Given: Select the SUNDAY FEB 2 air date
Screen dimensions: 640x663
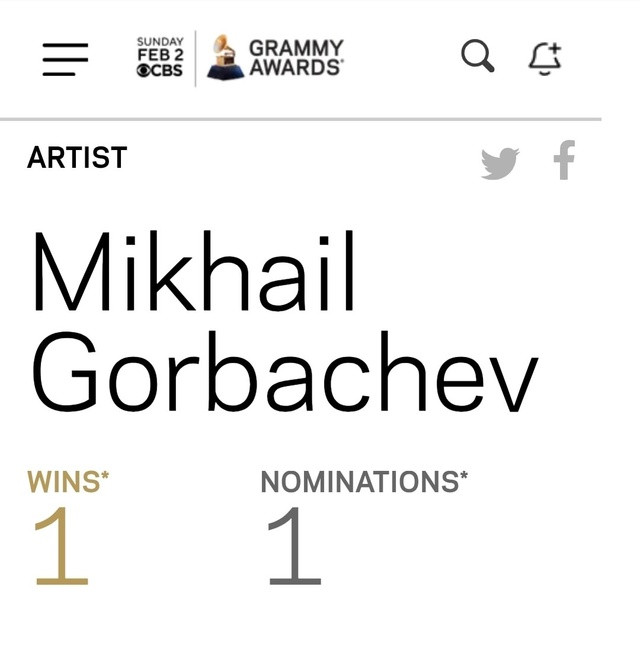Looking at the screenshot, I should [x=160, y=50].
